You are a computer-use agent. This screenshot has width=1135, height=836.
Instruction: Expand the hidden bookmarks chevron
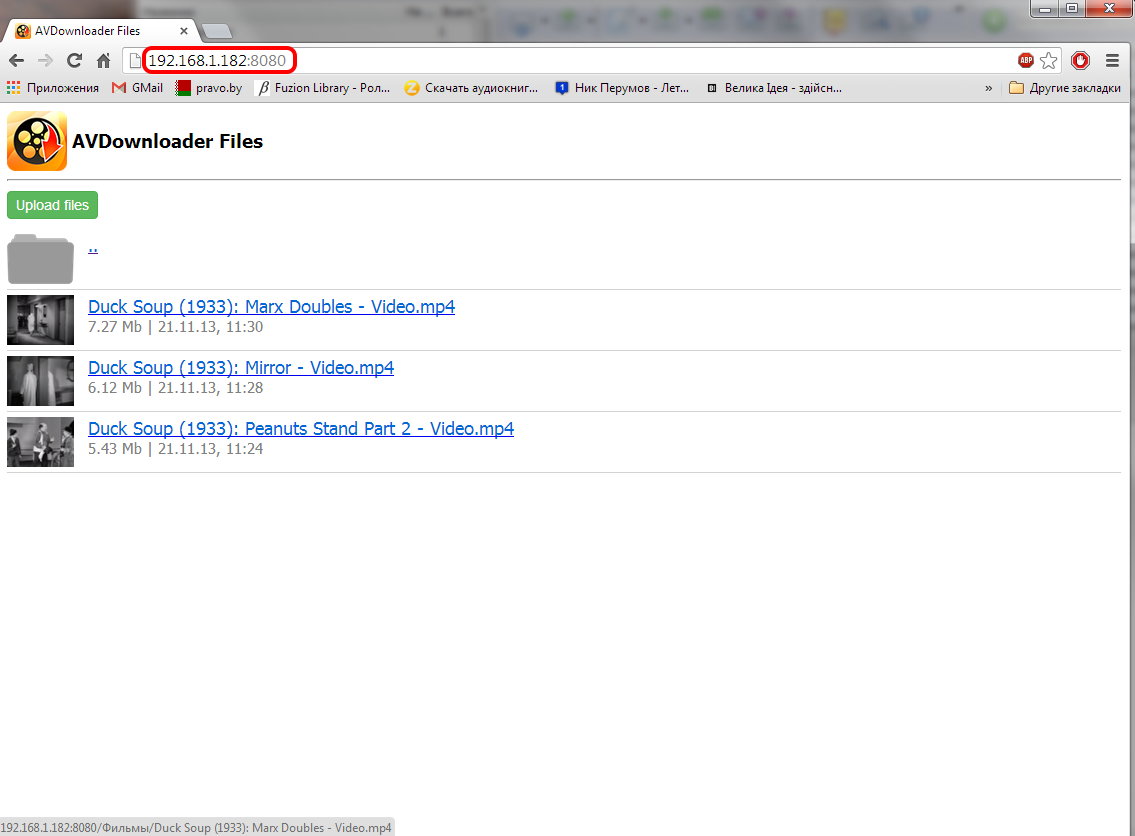(x=989, y=88)
